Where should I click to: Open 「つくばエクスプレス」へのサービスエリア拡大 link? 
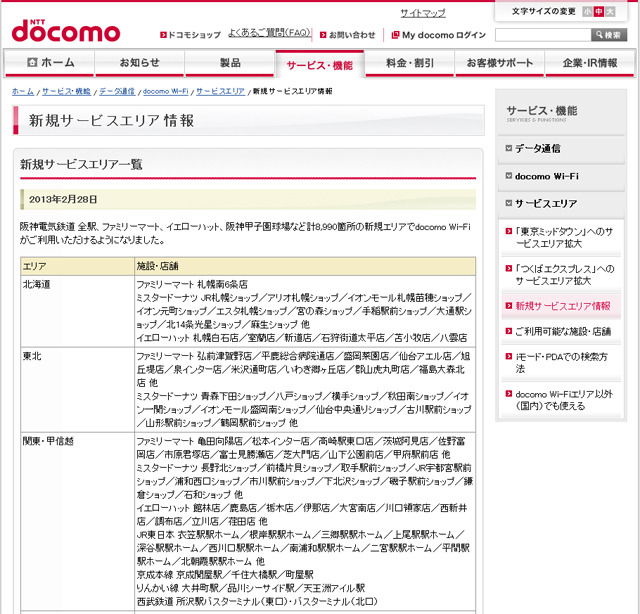click(x=564, y=275)
